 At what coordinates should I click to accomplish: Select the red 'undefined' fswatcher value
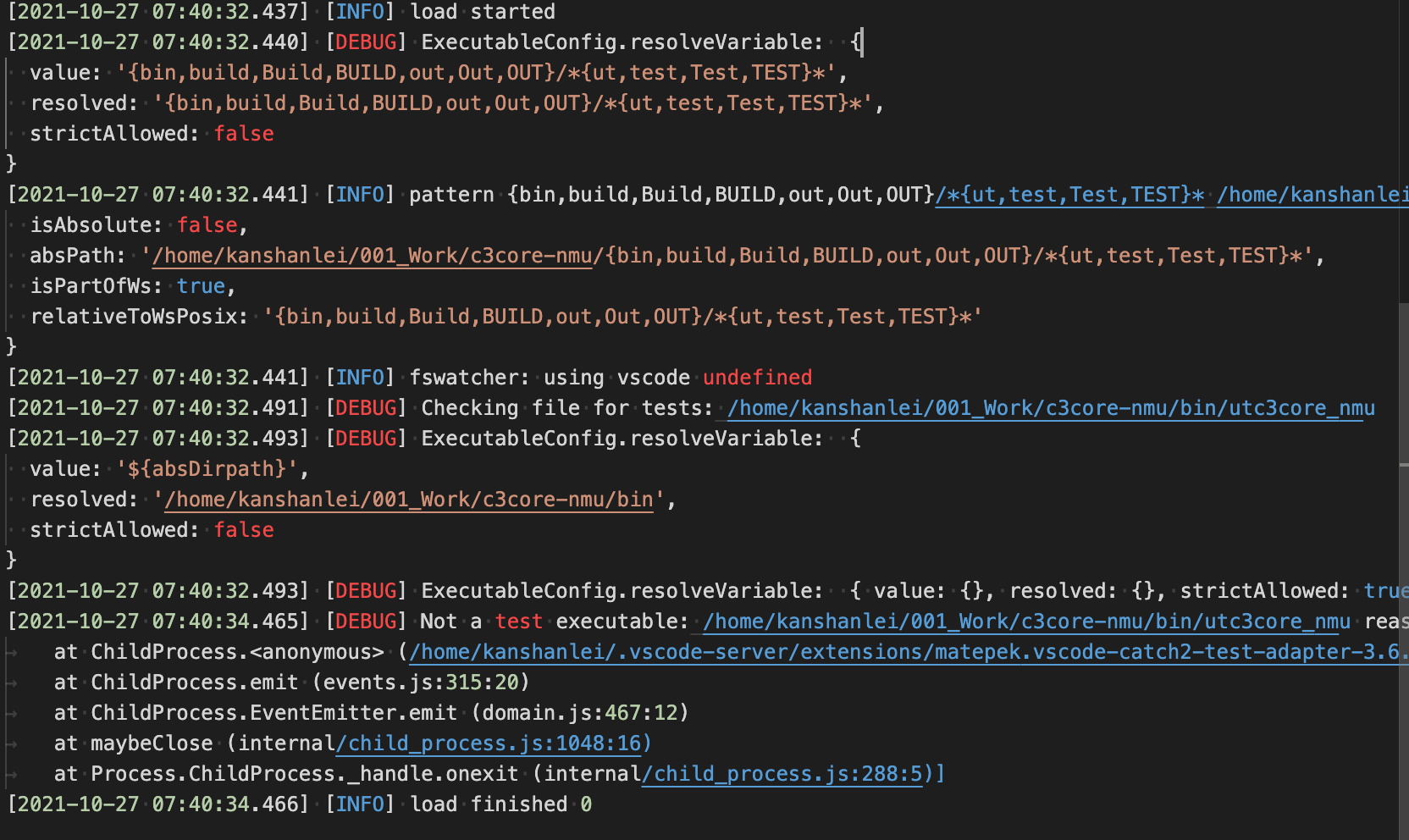coord(757,378)
